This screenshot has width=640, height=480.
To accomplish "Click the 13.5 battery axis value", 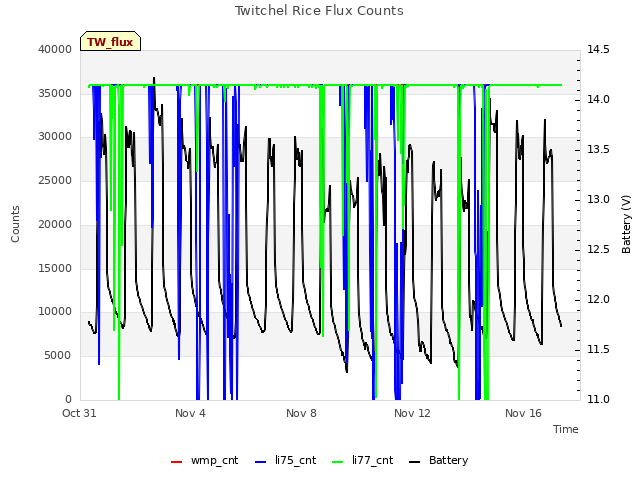I will point(598,149).
